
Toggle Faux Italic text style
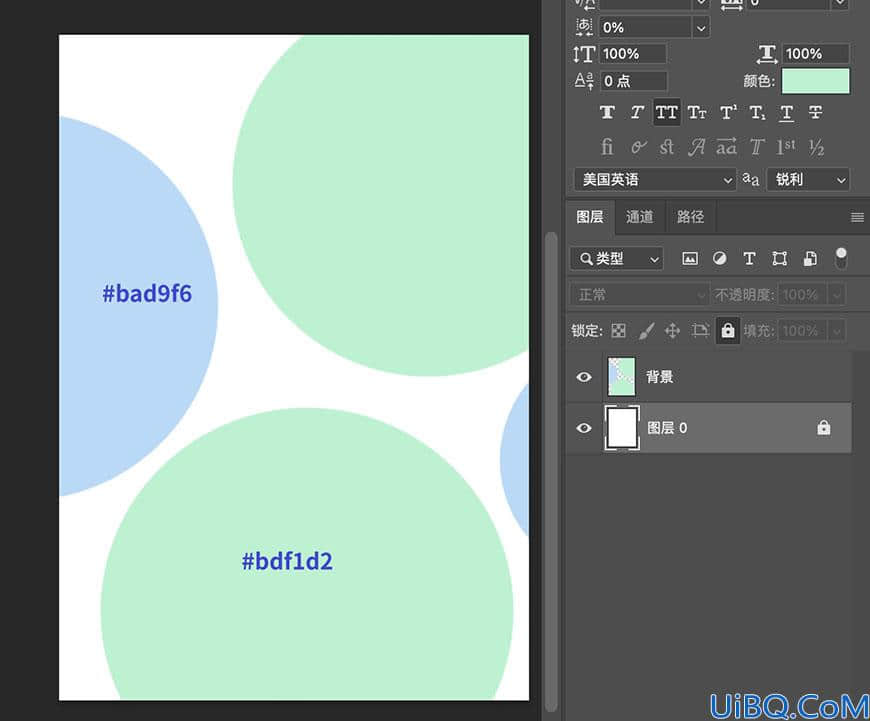tap(637, 113)
